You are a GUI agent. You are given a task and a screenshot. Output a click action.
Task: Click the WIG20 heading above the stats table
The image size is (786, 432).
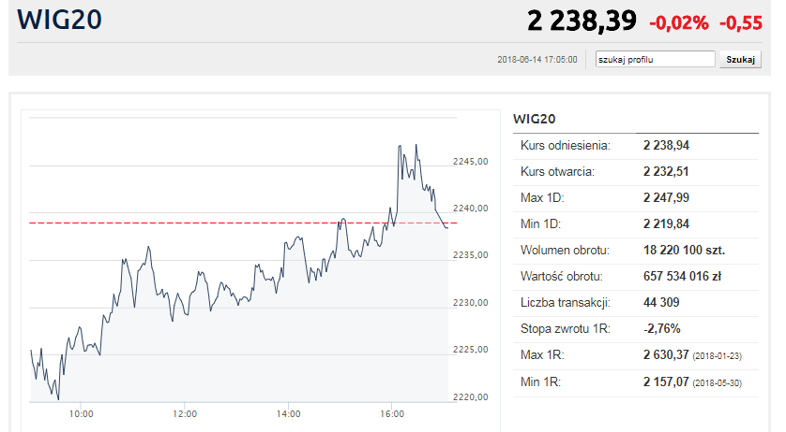(x=534, y=119)
